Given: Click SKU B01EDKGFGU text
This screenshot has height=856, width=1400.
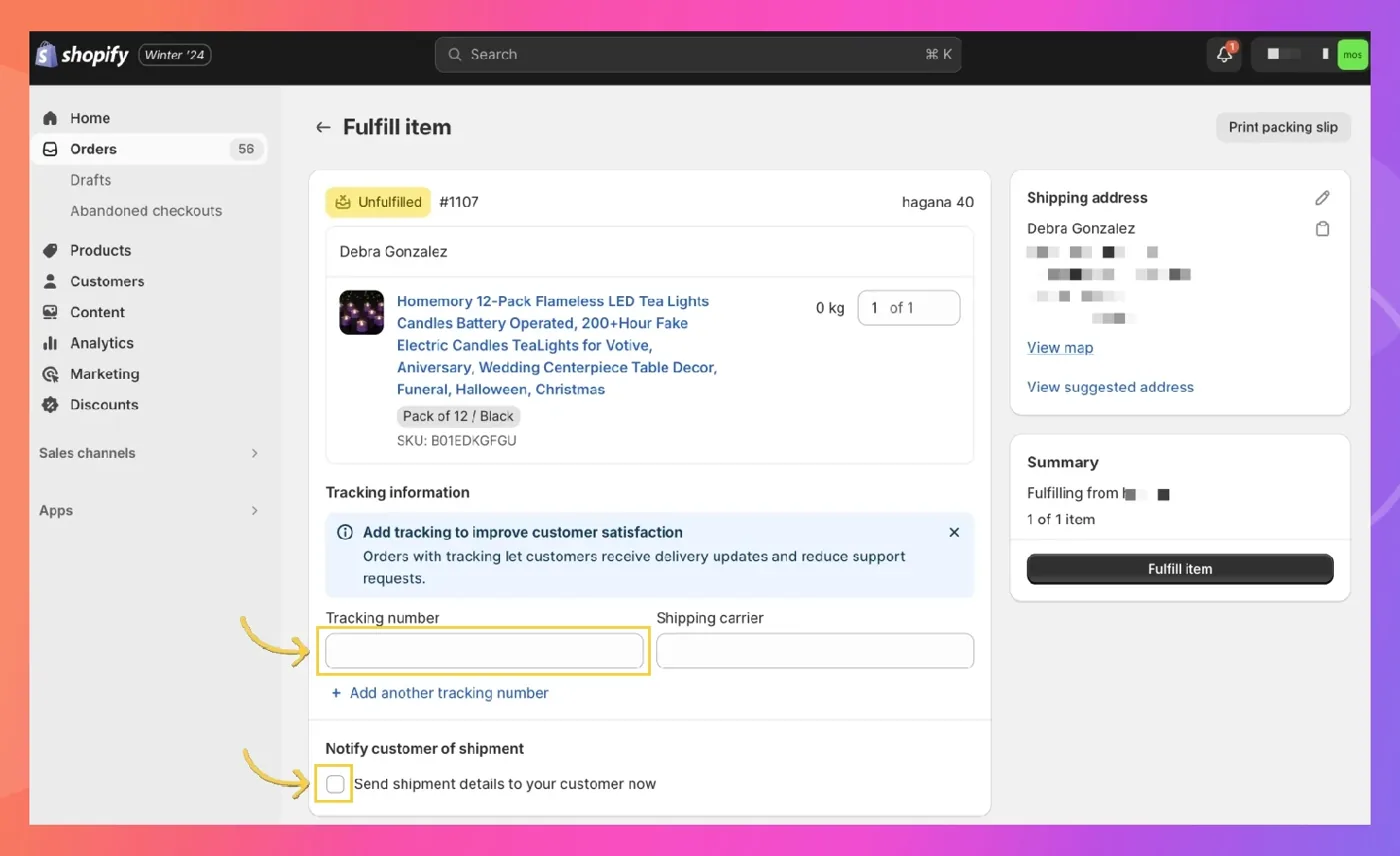Looking at the screenshot, I should (457, 440).
